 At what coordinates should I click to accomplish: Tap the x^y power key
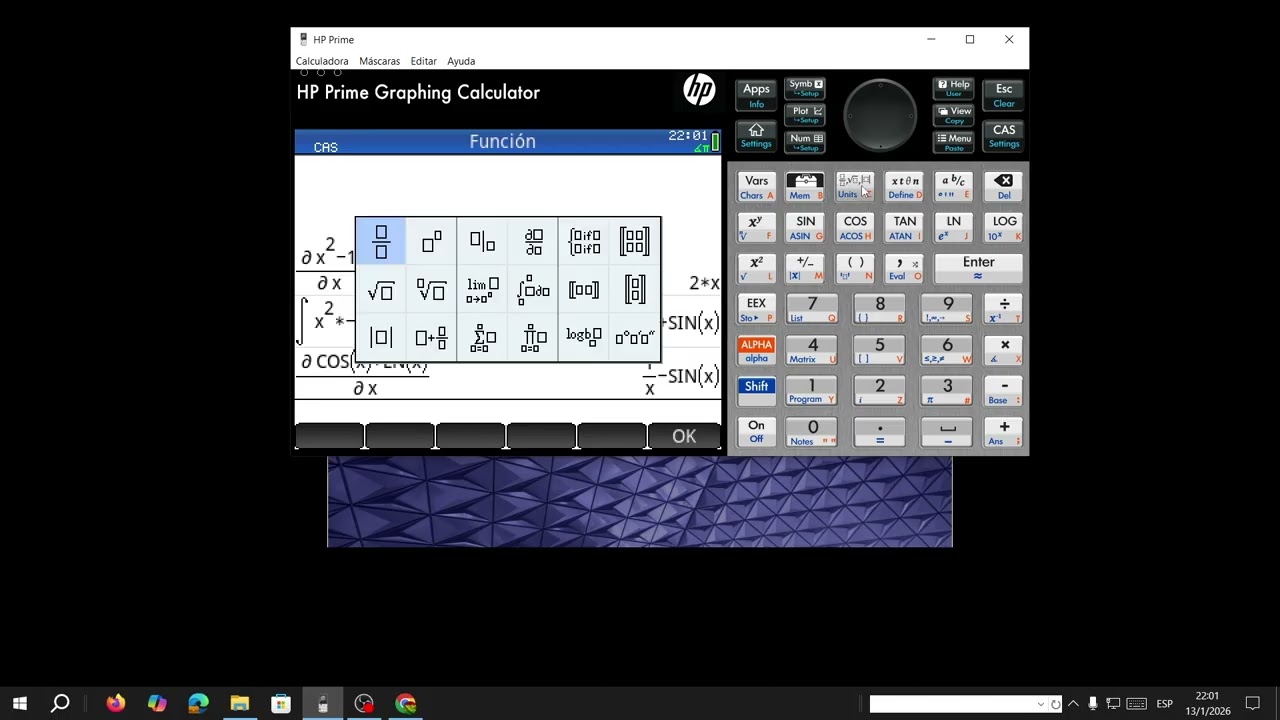(x=756, y=227)
